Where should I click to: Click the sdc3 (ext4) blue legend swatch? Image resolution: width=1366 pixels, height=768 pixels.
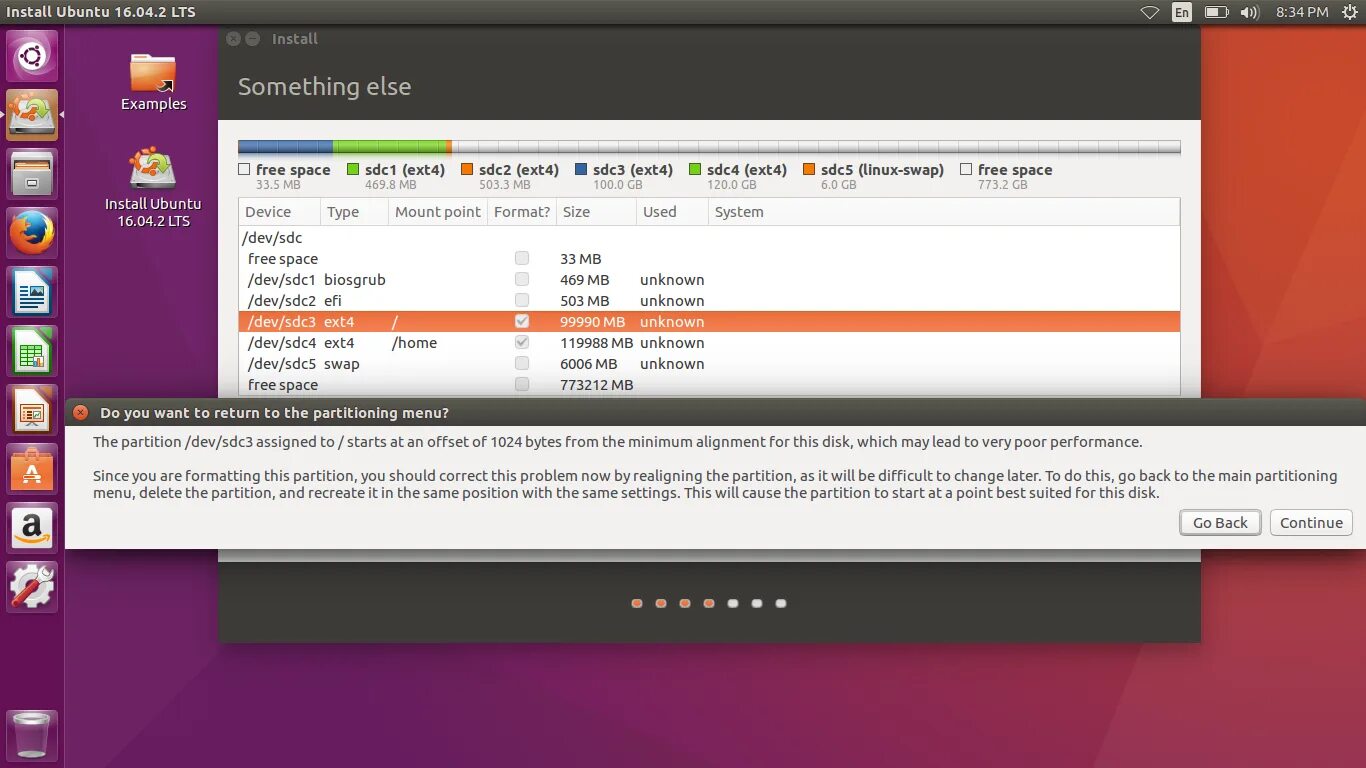tap(581, 170)
